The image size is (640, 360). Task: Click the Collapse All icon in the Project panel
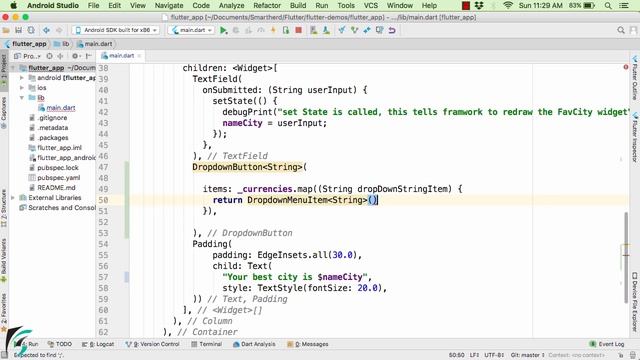pos(60,56)
